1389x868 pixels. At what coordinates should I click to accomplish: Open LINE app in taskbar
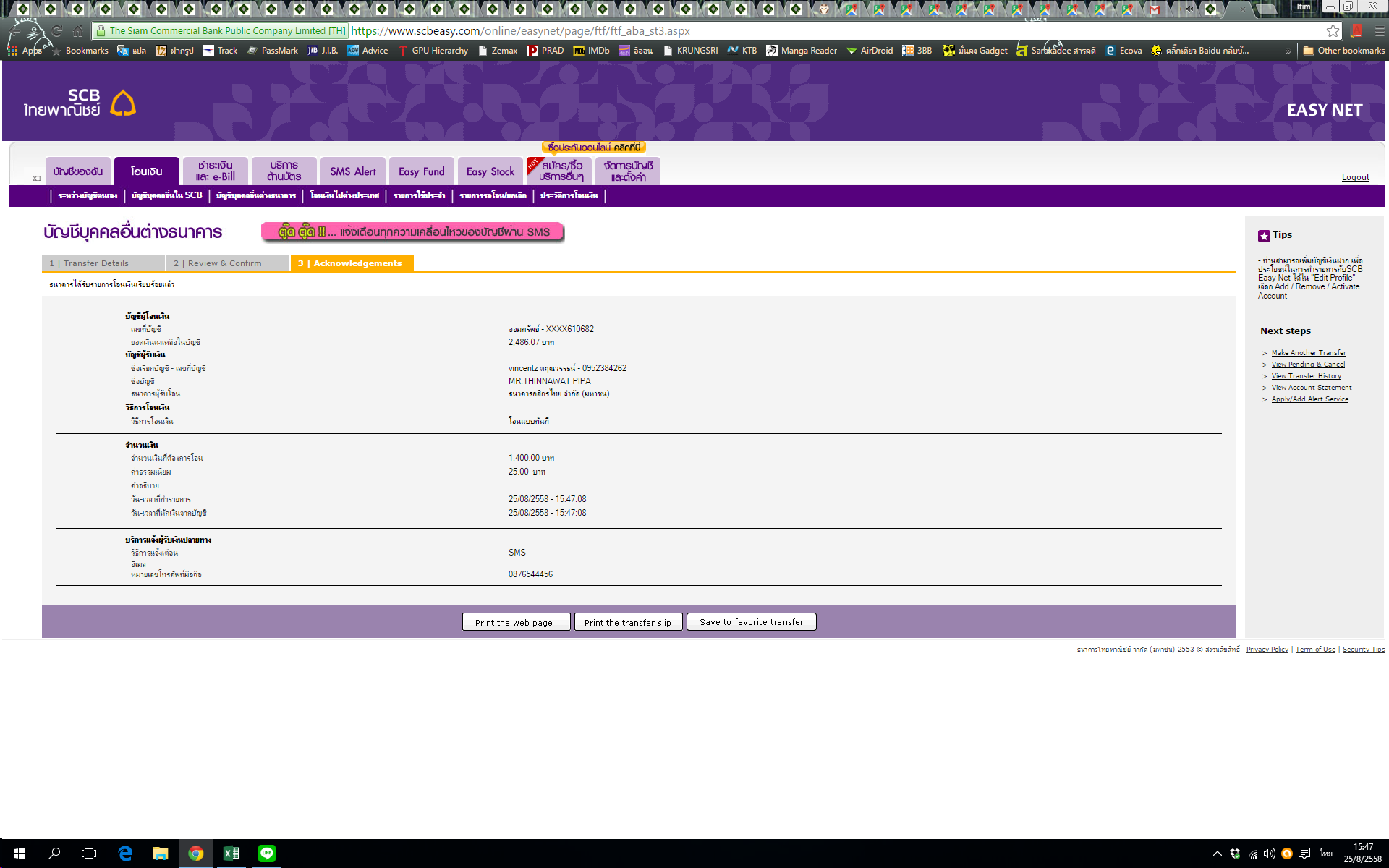(x=267, y=854)
